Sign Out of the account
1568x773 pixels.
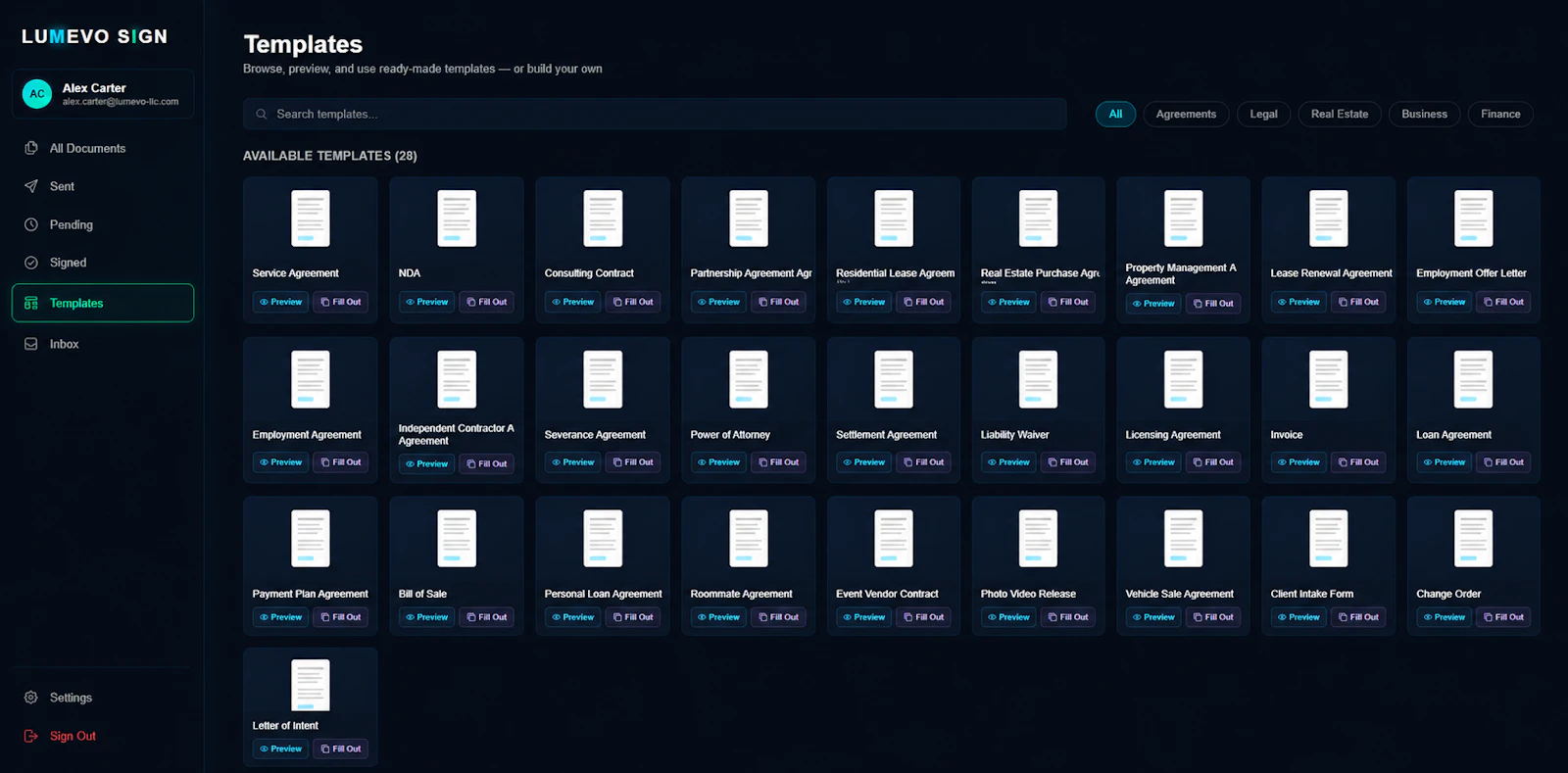click(103, 736)
